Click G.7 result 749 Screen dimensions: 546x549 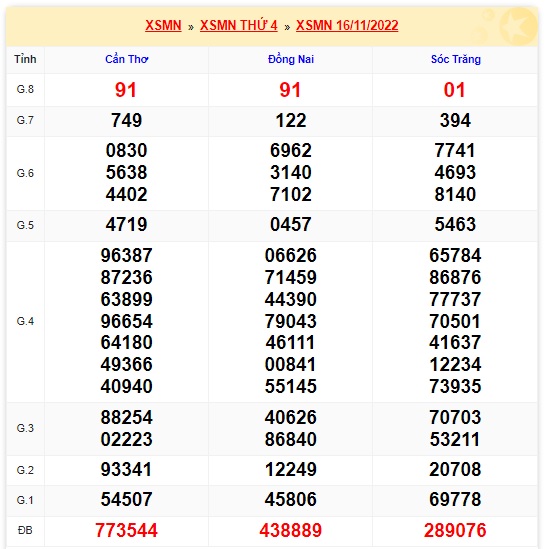pos(126,120)
